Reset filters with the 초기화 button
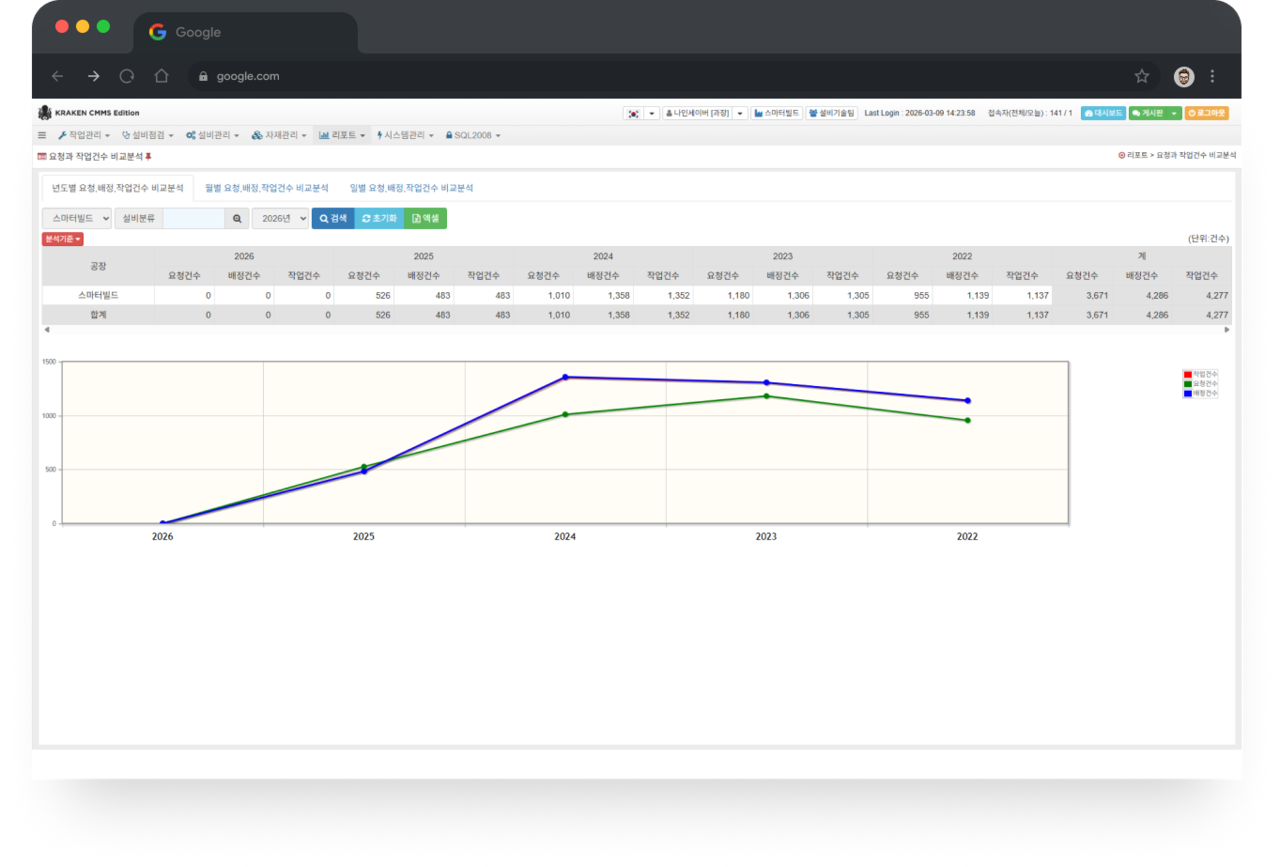1280x867 pixels. pyautogui.click(x=379, y=218)
